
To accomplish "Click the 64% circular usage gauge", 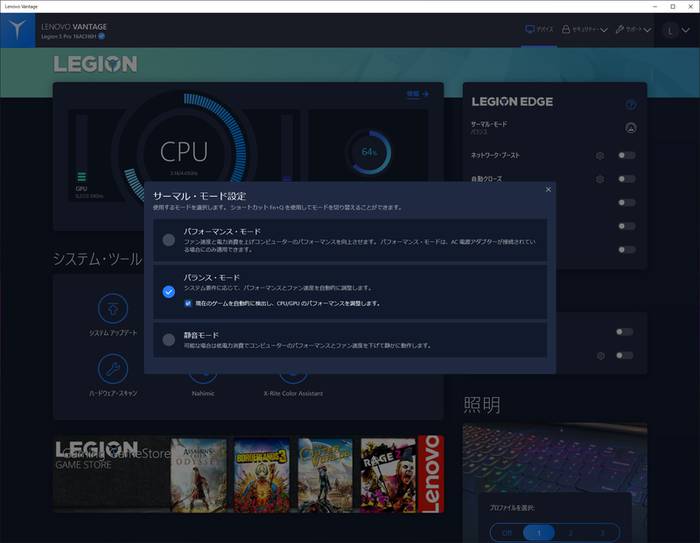I will (x=370, y=152).
